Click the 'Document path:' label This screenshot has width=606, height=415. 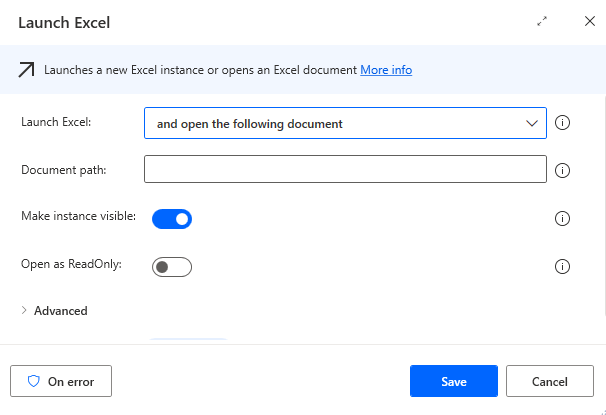[x=64, y=170]
